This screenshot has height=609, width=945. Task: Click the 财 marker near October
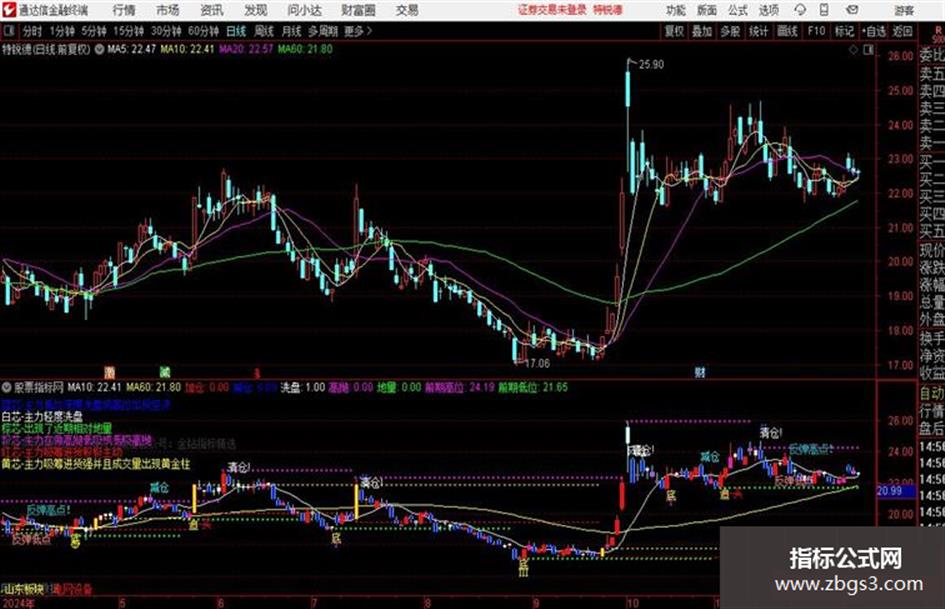[700, 372]
